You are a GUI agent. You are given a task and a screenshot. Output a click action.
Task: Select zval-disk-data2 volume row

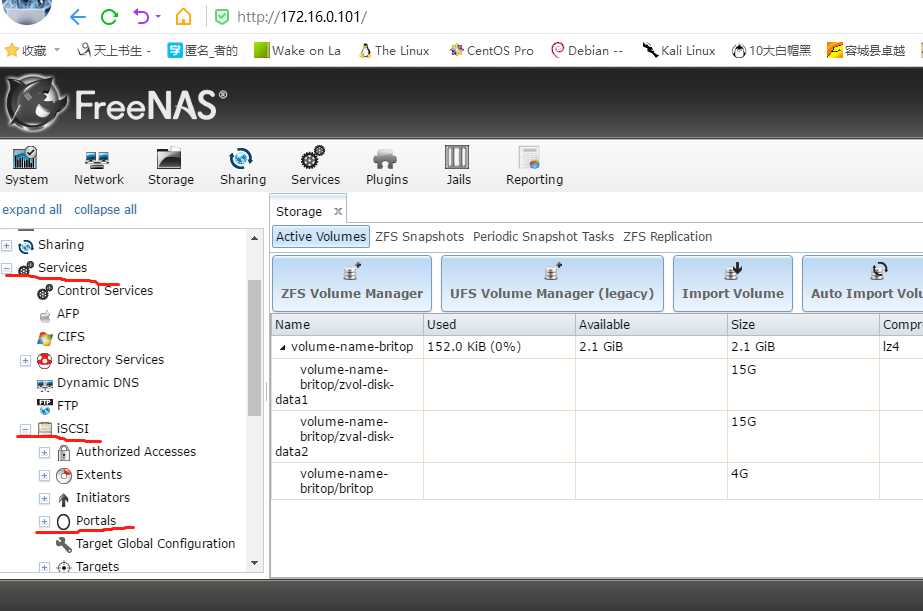coord(597,436)
